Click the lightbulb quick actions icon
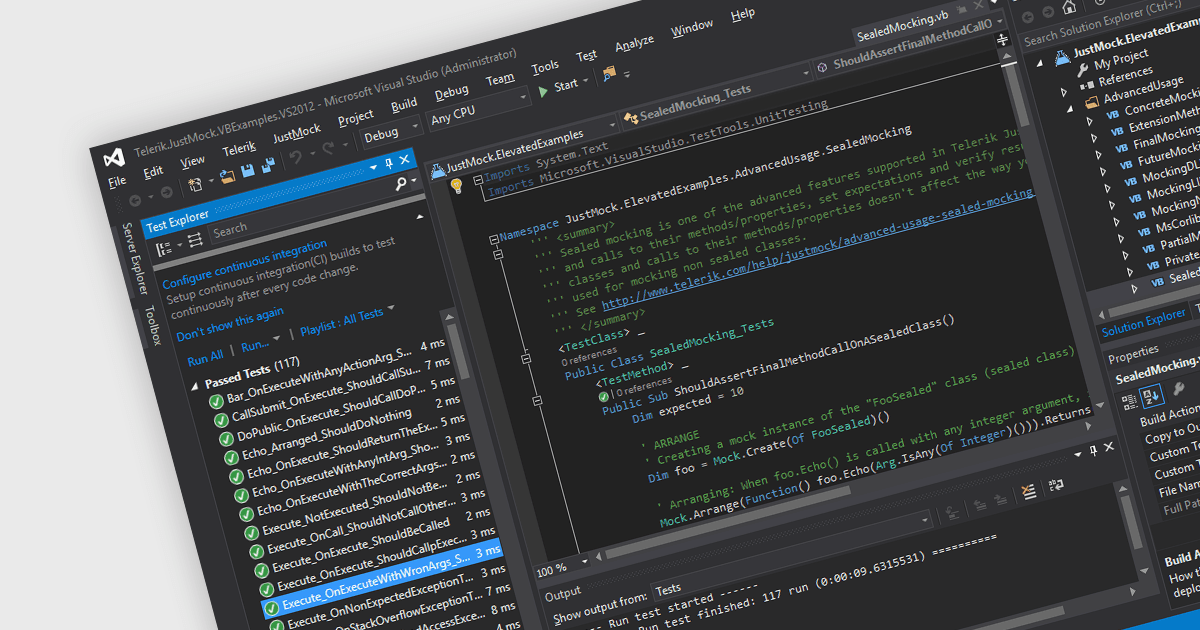Image resolution: width=1200 pixels, height=630 pixels. coord(457,185)
